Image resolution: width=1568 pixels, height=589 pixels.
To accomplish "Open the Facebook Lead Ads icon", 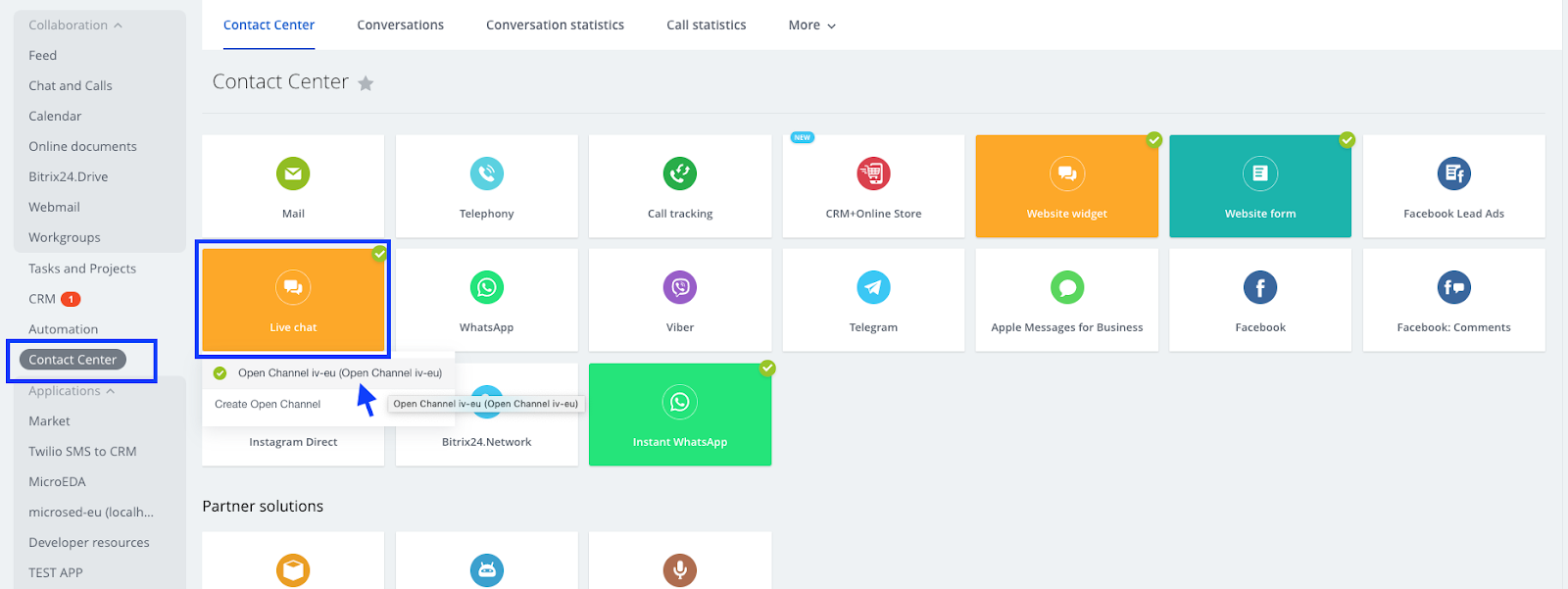I will coord(1454,173).
